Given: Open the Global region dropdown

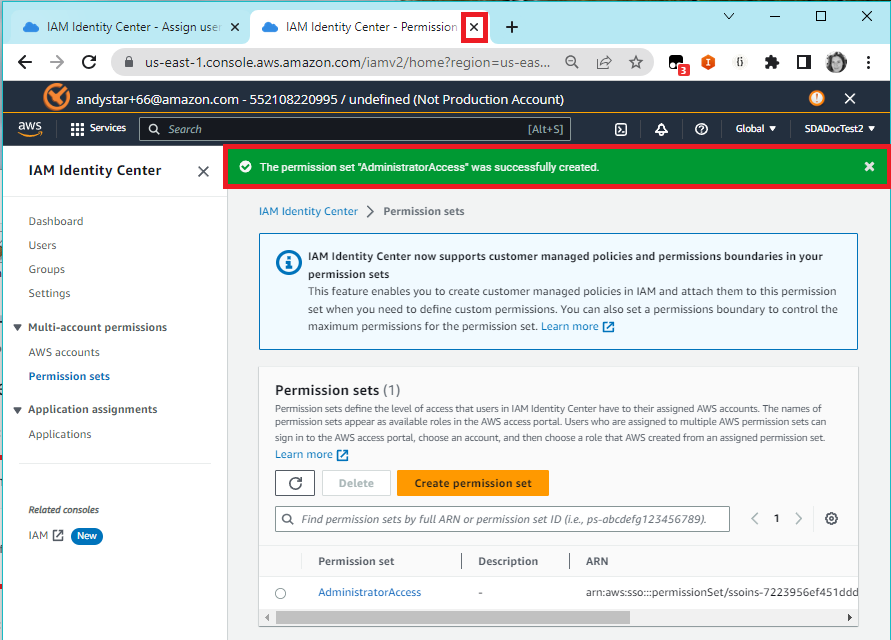Looking at the screenshot, I should click(x=755, y=128).
